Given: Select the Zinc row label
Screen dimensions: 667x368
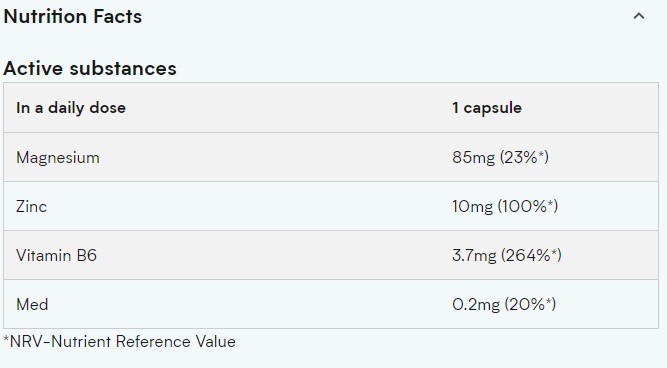Looking at the screenshot, I should click(x=31, y=206).
